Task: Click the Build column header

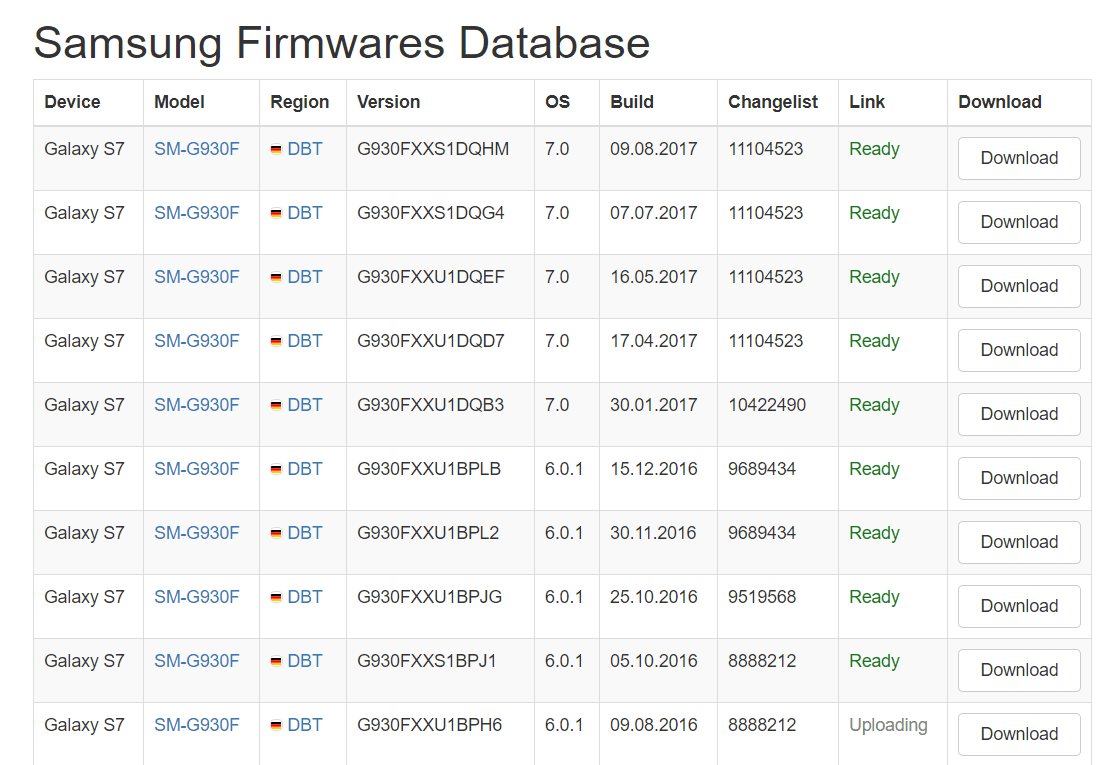Action: click(x=632, y=102)
